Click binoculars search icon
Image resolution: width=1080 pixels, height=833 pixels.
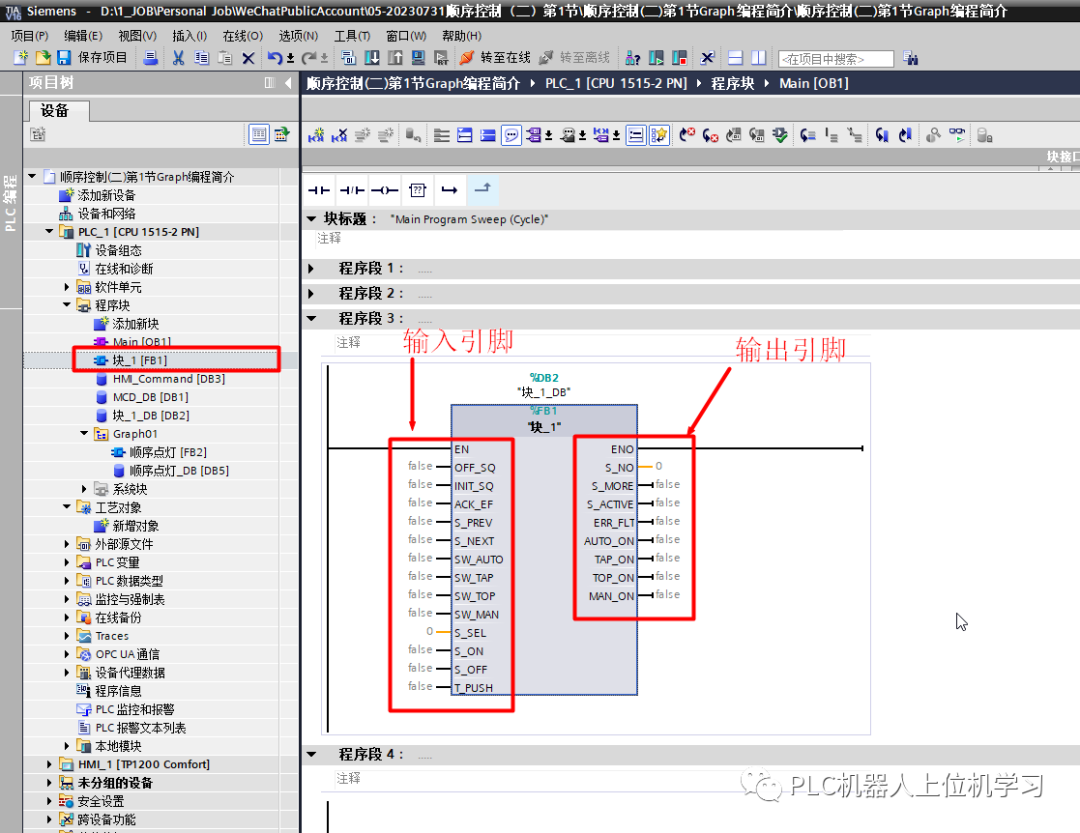click(x=911, y=58)
